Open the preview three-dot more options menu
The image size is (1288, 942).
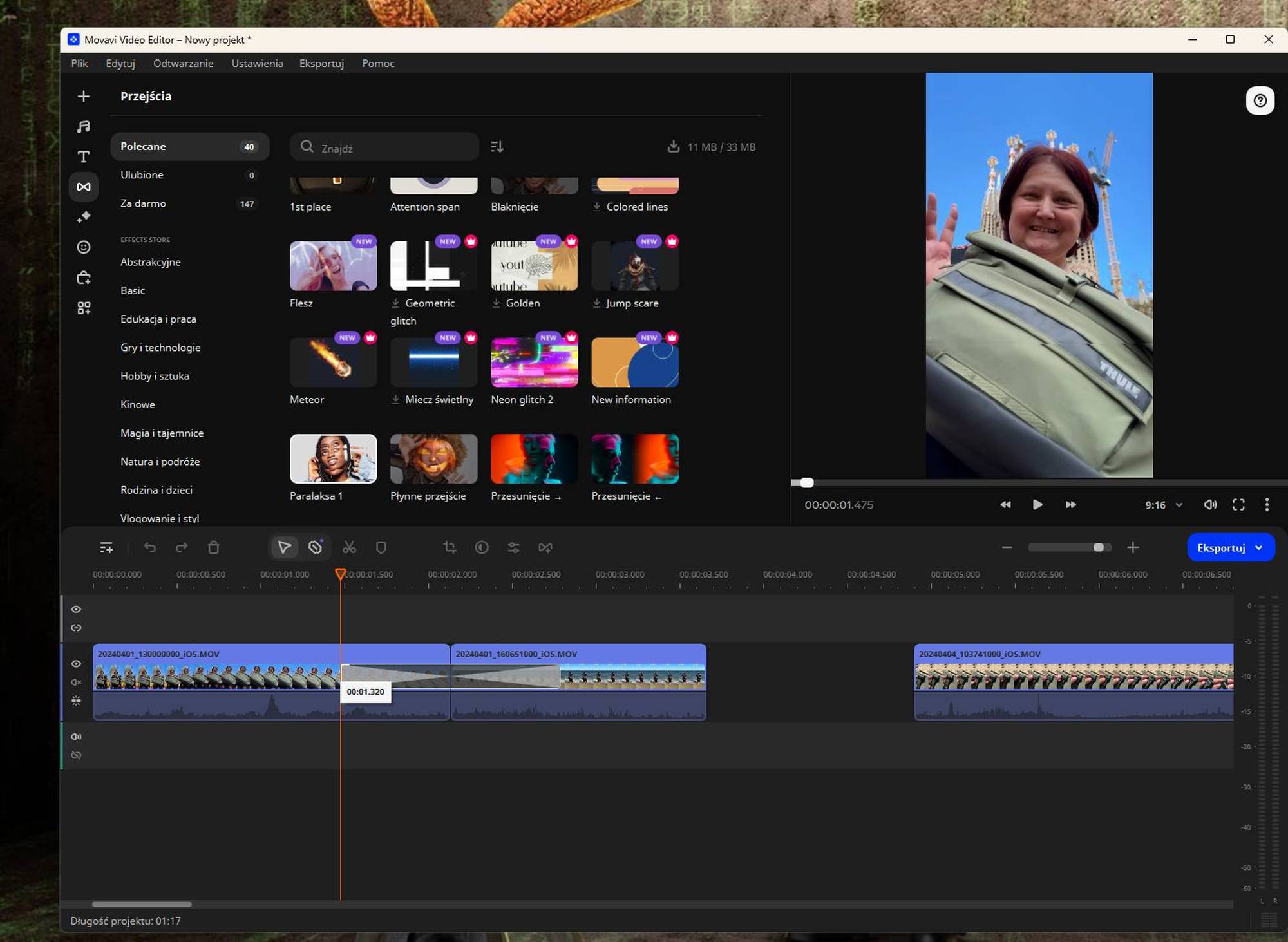click(x=1267, y=505)
